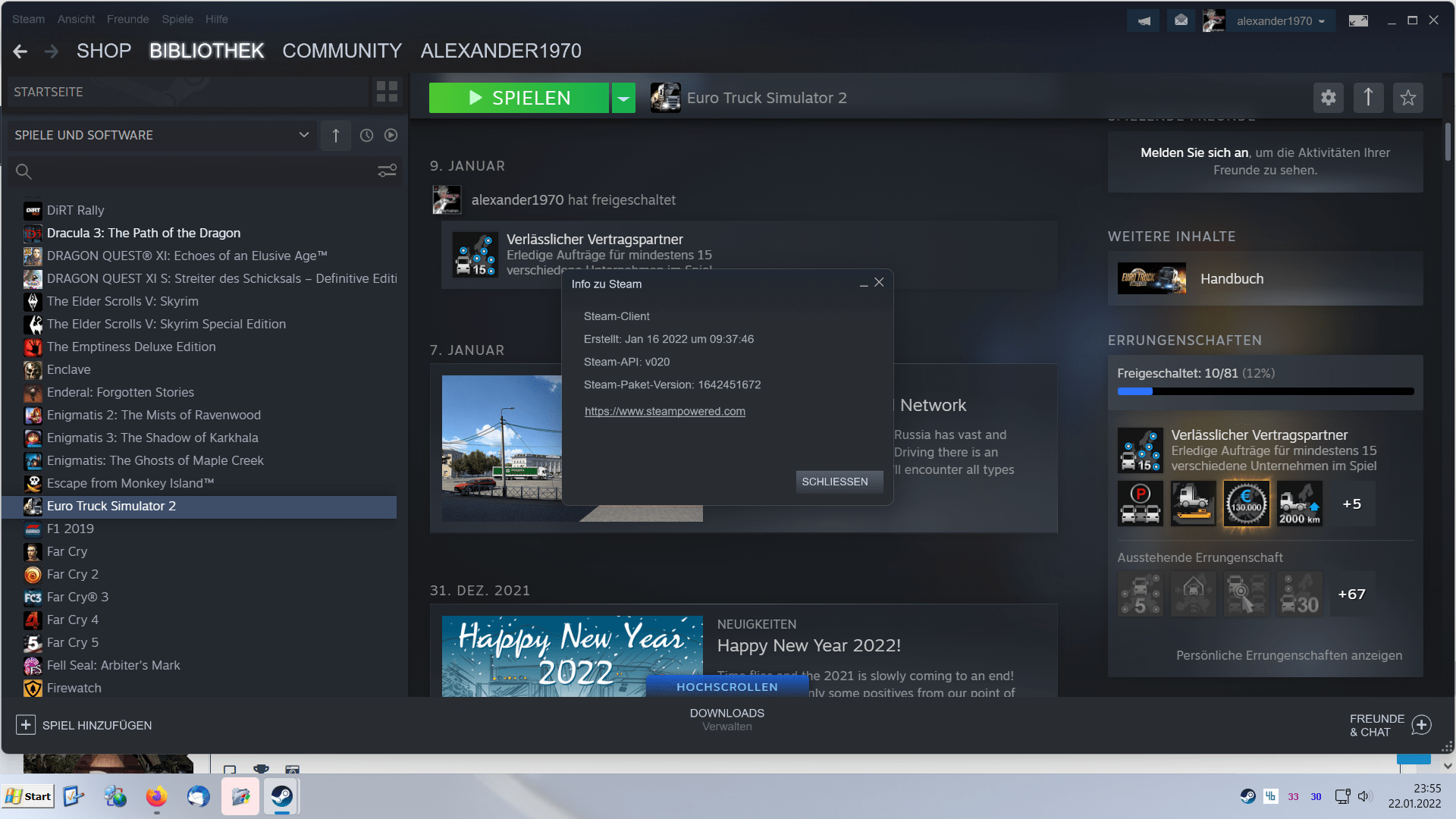Screen dimensions: 1456x819
Task: Open the Freunde menu
Action: pyautogui.click(x=127, y=19)
